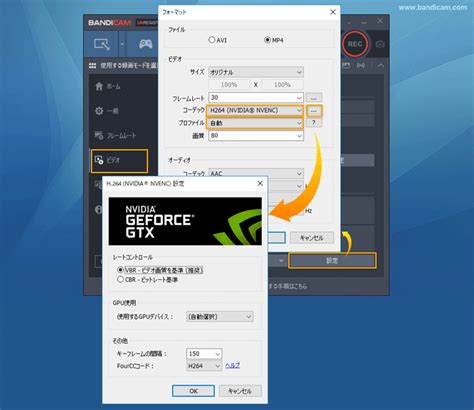
Task: Click the ... button beside video codec dropdown
Action: tap(314, 111)
